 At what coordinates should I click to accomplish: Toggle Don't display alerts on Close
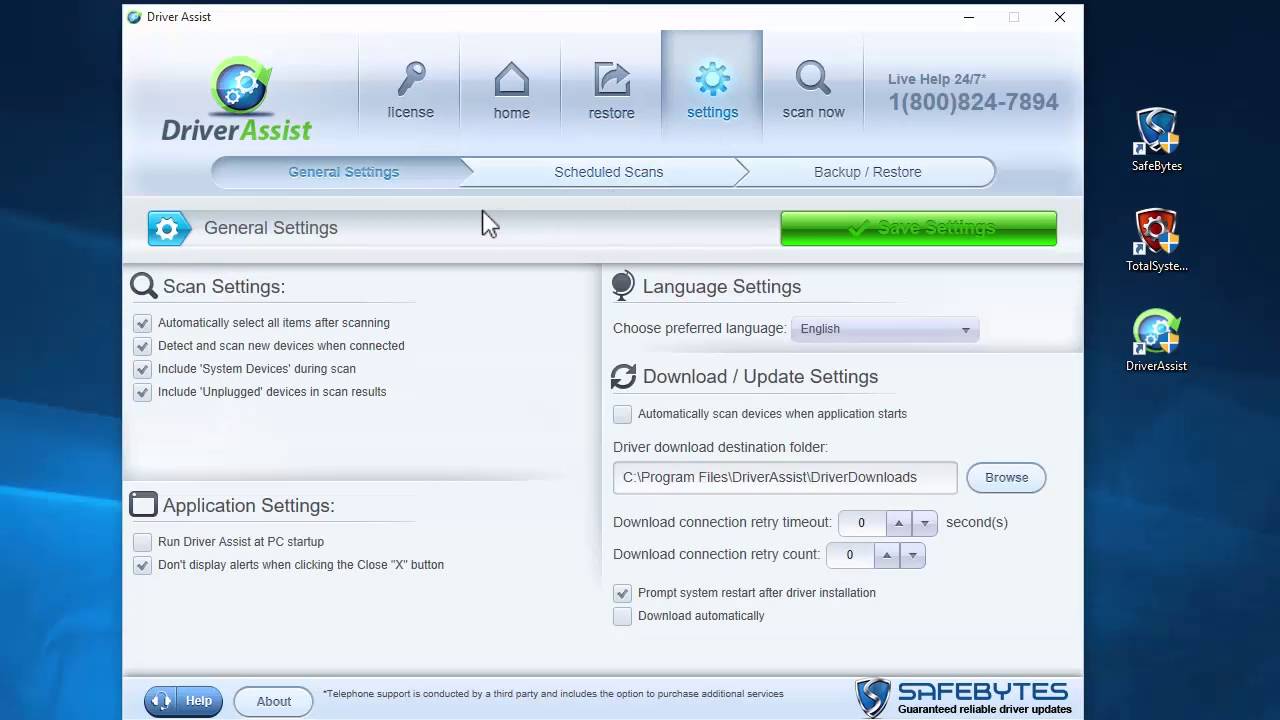142,565
